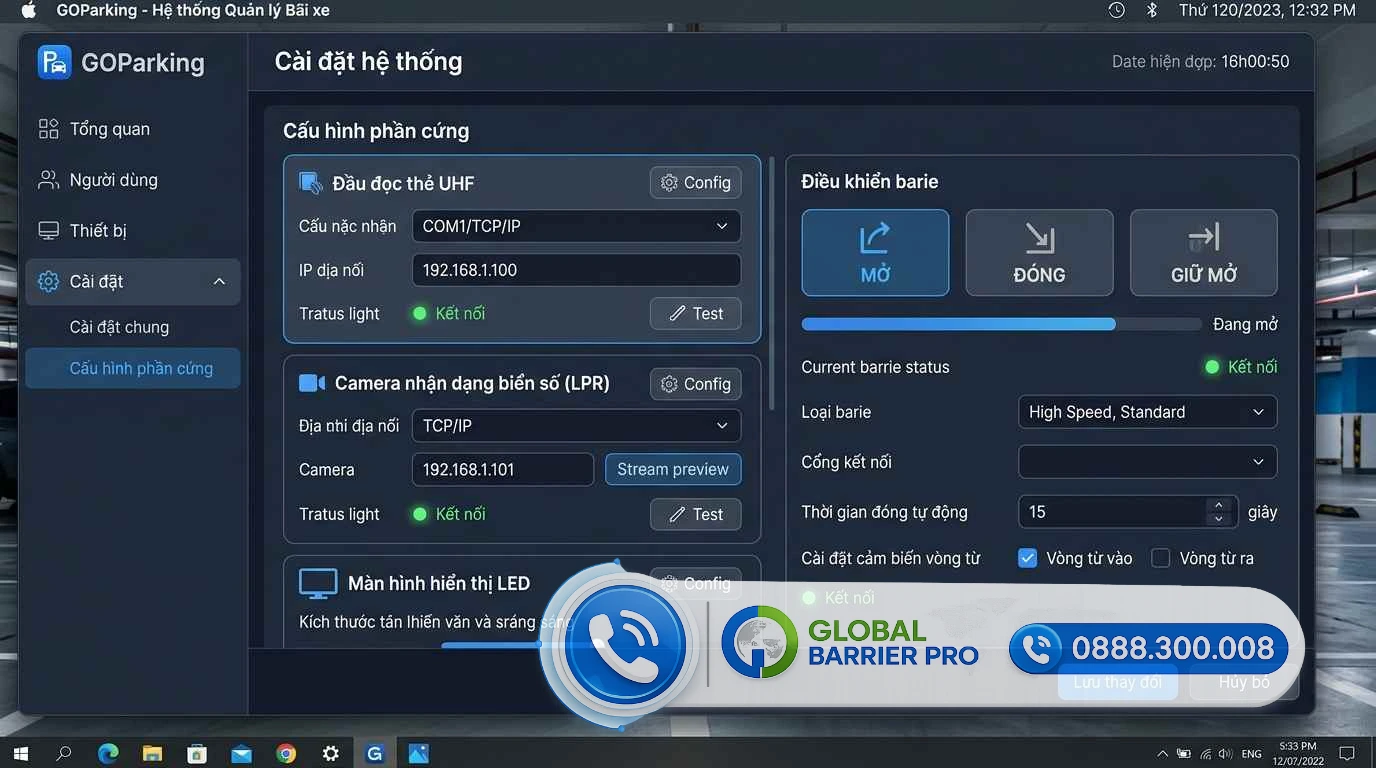Click the Người dùng people icon
The width and height of the screenshot is (1376, 768).
pos(48,180)
